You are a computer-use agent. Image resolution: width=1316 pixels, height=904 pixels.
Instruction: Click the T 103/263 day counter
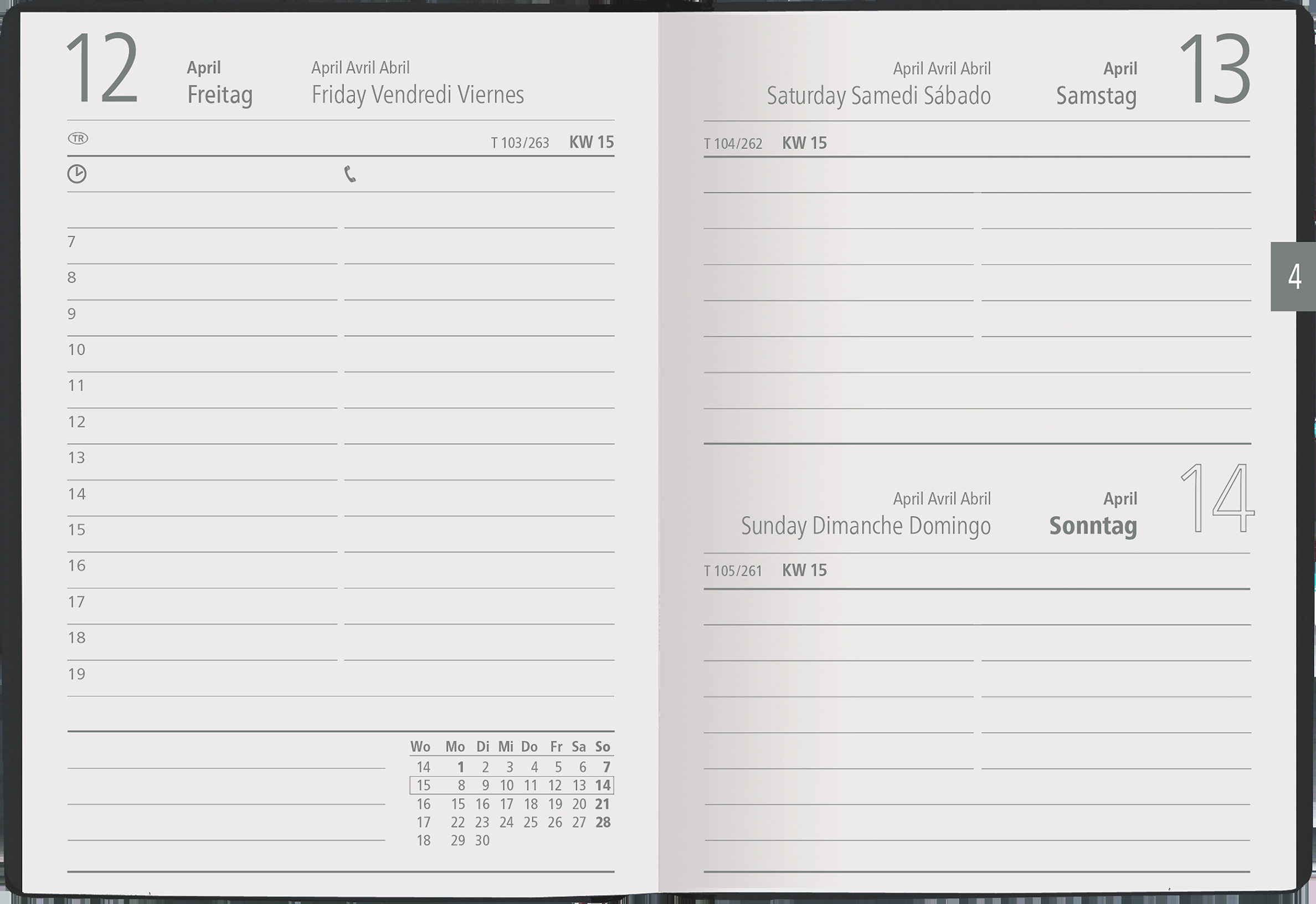tap(520, 143)
